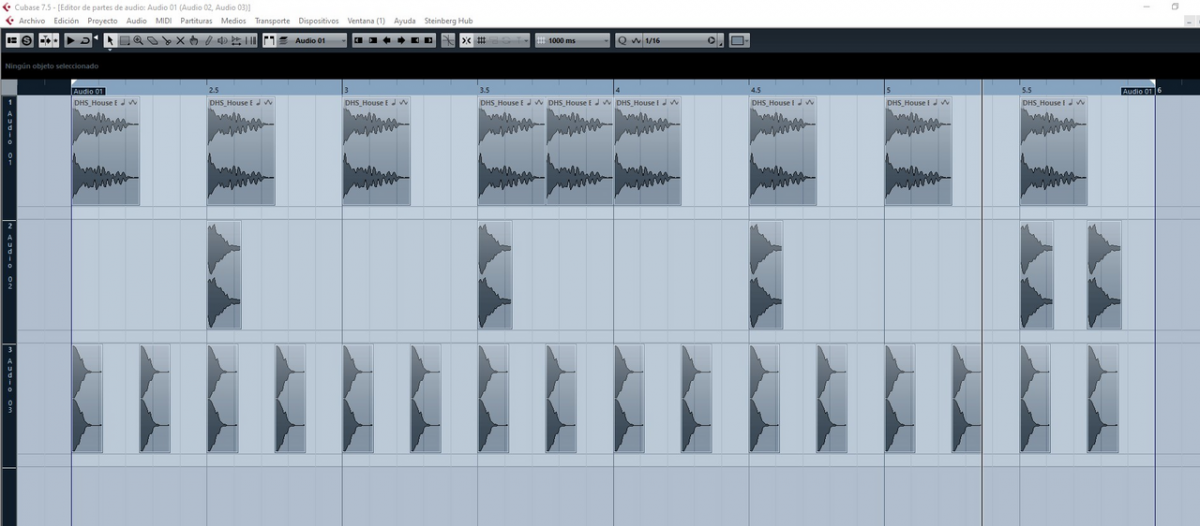Open the Steinberg Hub menu

coord(448,20)
